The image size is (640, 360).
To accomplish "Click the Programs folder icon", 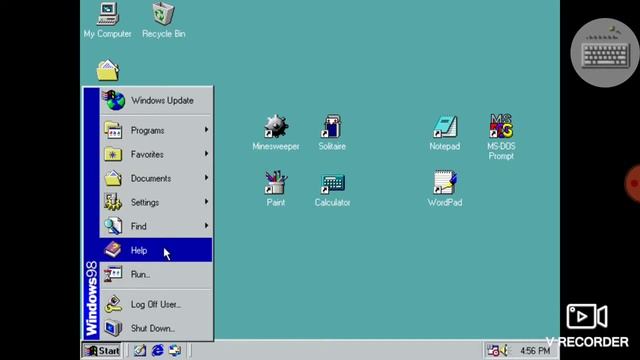I will click(x=113, y=130).
